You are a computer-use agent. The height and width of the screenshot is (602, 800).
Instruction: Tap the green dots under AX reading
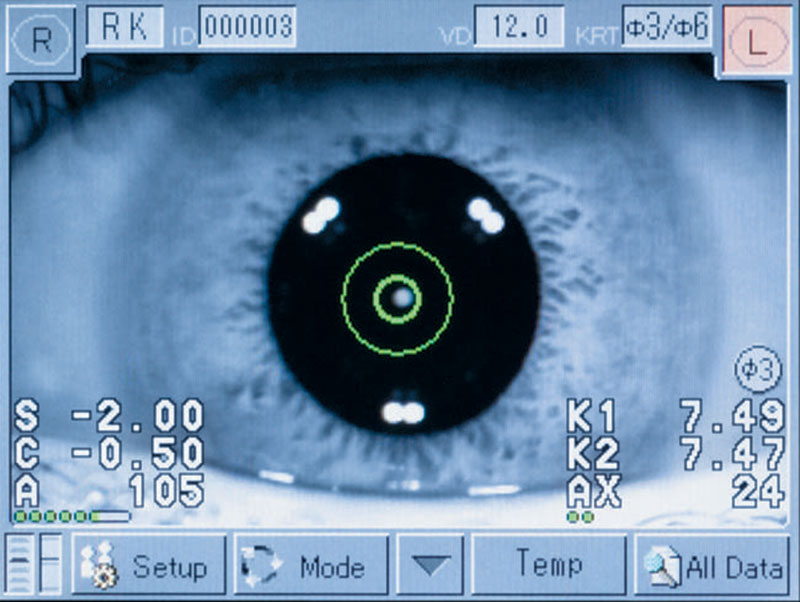click(580, 517)
